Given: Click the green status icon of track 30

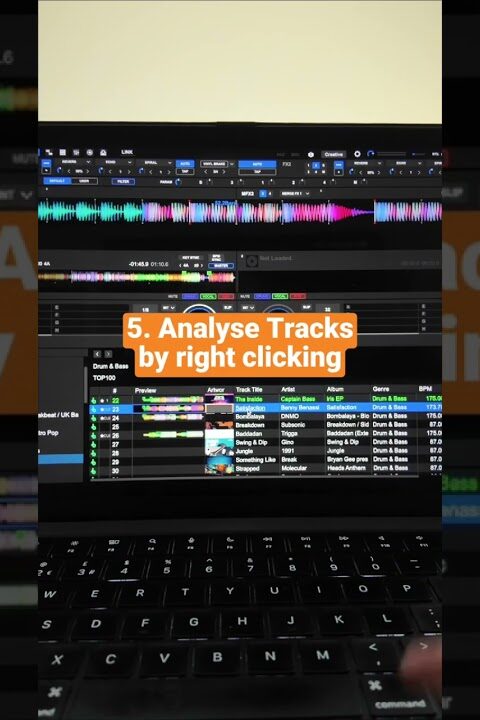Looking at the screenshot, I should 94,471.
